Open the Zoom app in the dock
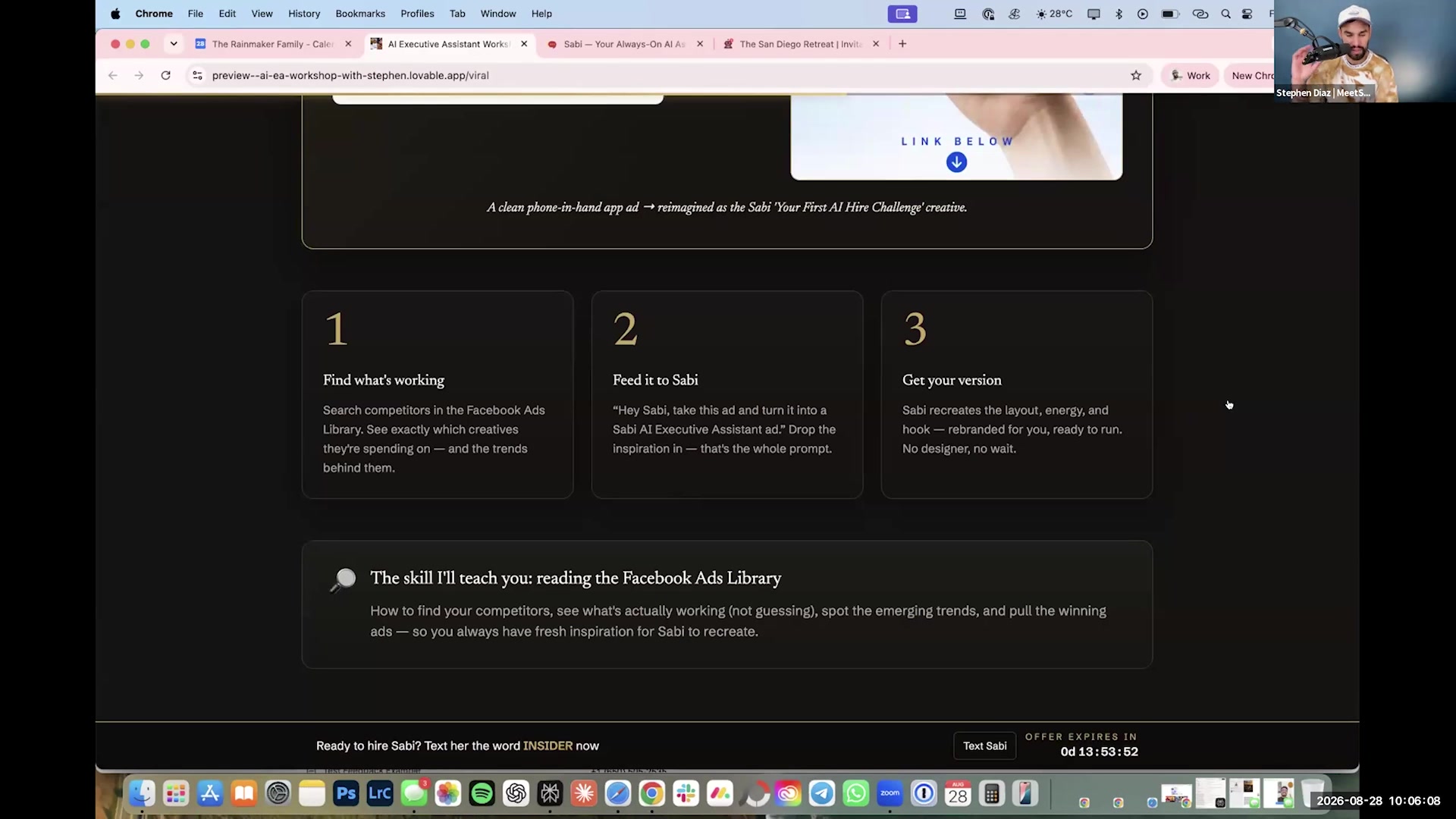Viewport: 1456px width, 819px height. coord(890,794)
